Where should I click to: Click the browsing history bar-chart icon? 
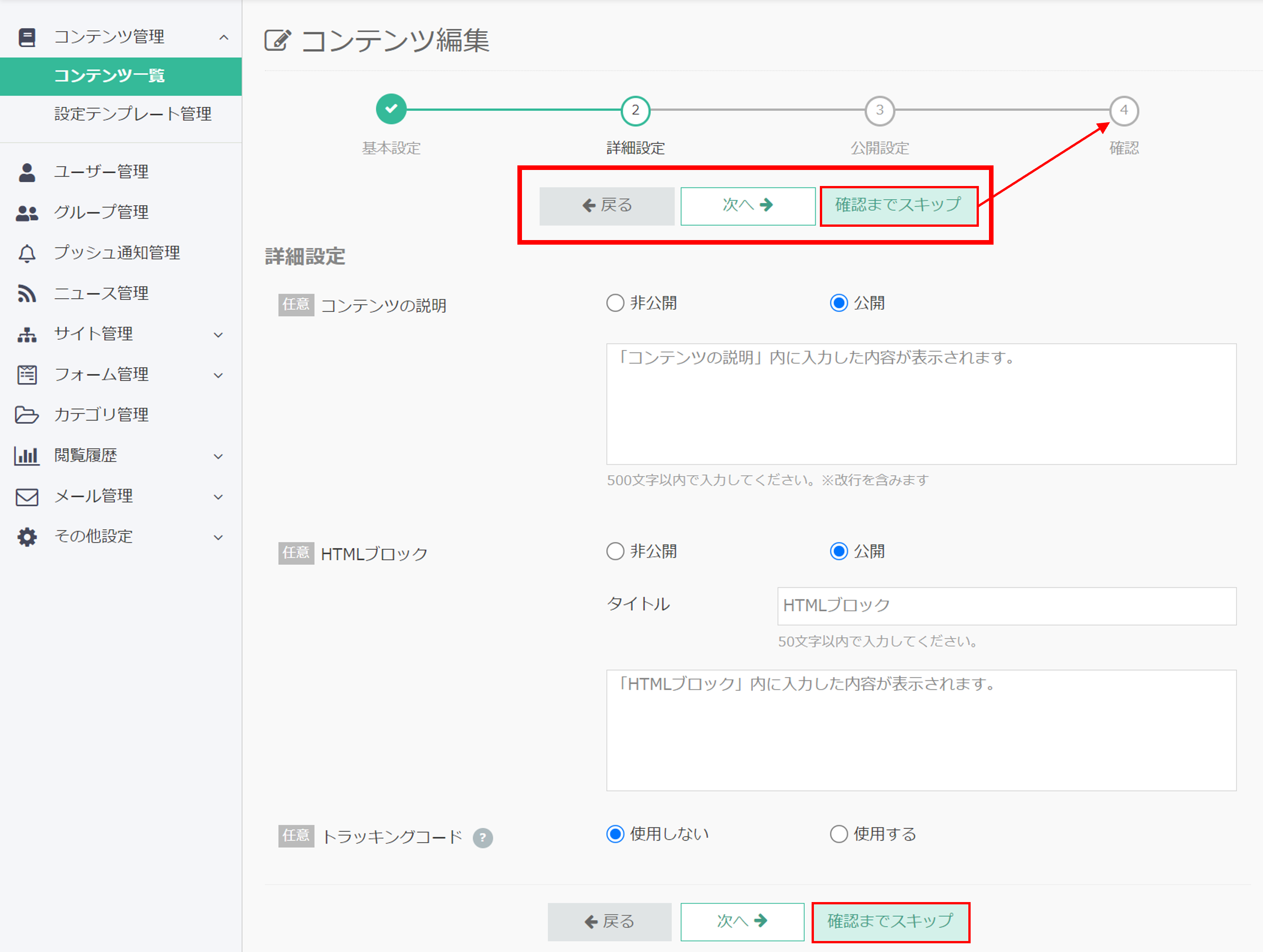[x=27, y=456]
